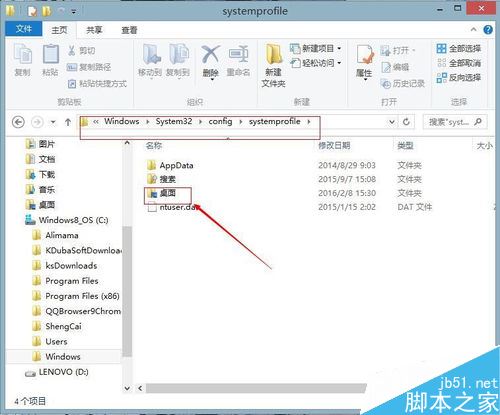Viewport: 500px width, 415px height.
Task: Sort by the Type column header
Action: pos(405,145)
